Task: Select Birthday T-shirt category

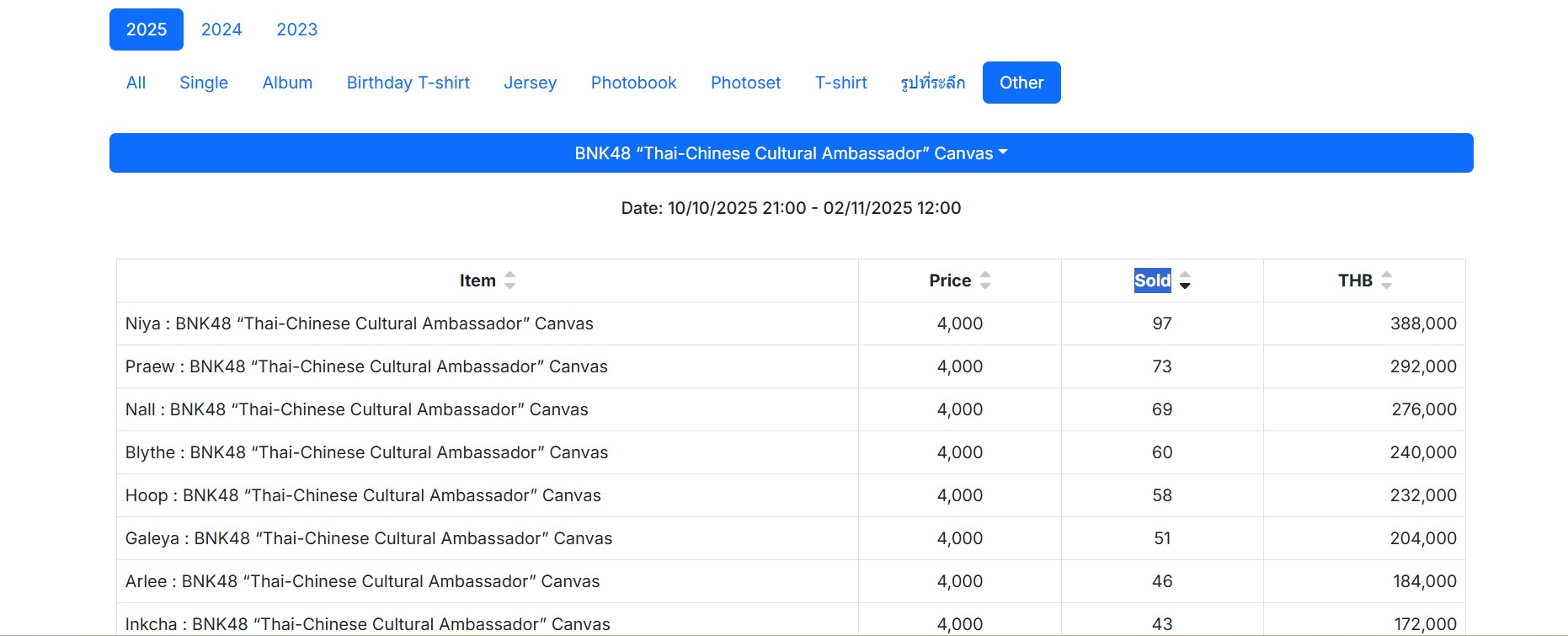Action: point(408,83)
